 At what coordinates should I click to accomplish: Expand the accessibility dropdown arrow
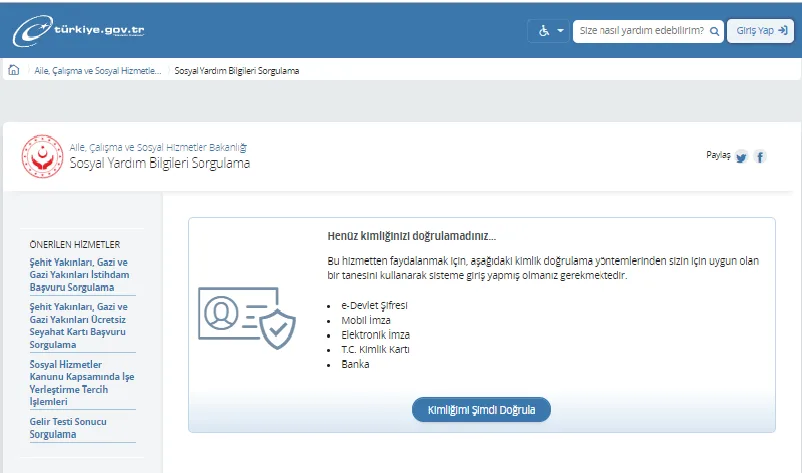click(x=561, y=31)
